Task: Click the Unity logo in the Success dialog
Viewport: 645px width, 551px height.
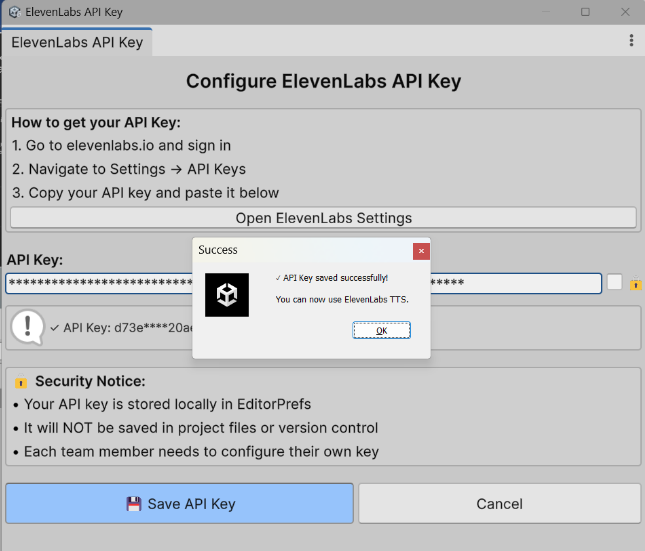Action: pos(227,295)
